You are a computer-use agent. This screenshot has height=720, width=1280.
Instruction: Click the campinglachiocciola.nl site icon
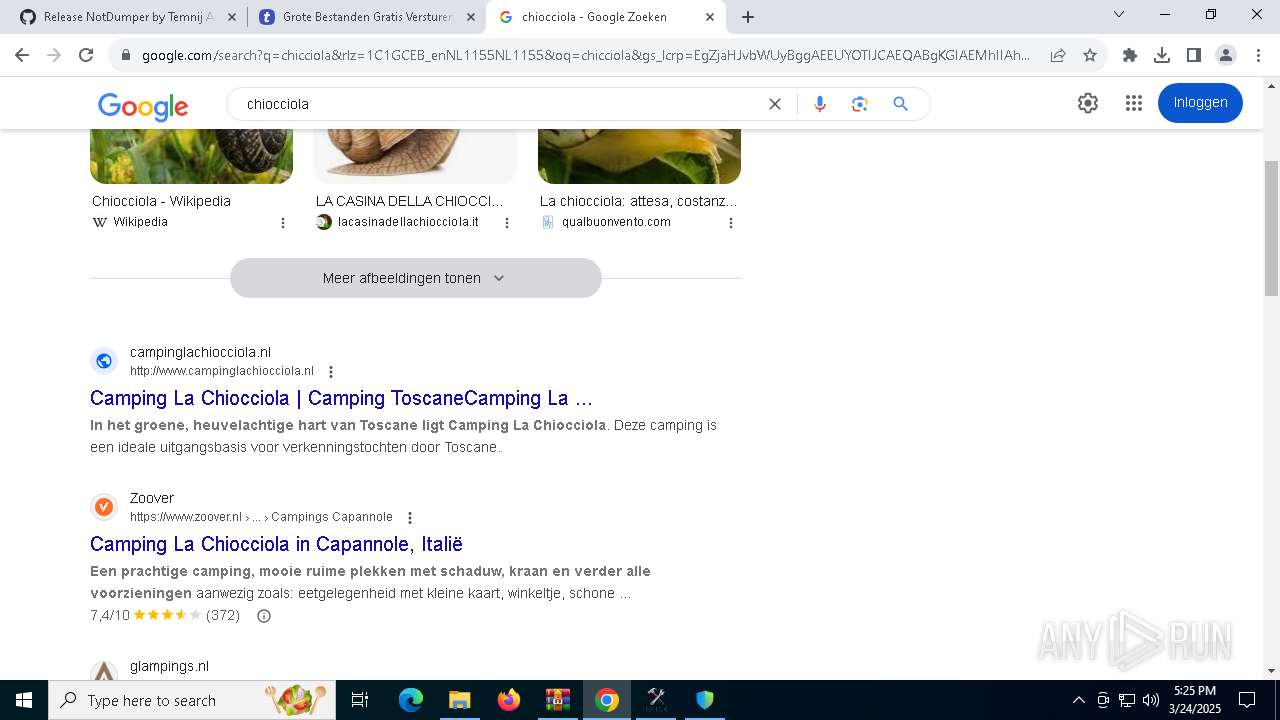point(104,361)
